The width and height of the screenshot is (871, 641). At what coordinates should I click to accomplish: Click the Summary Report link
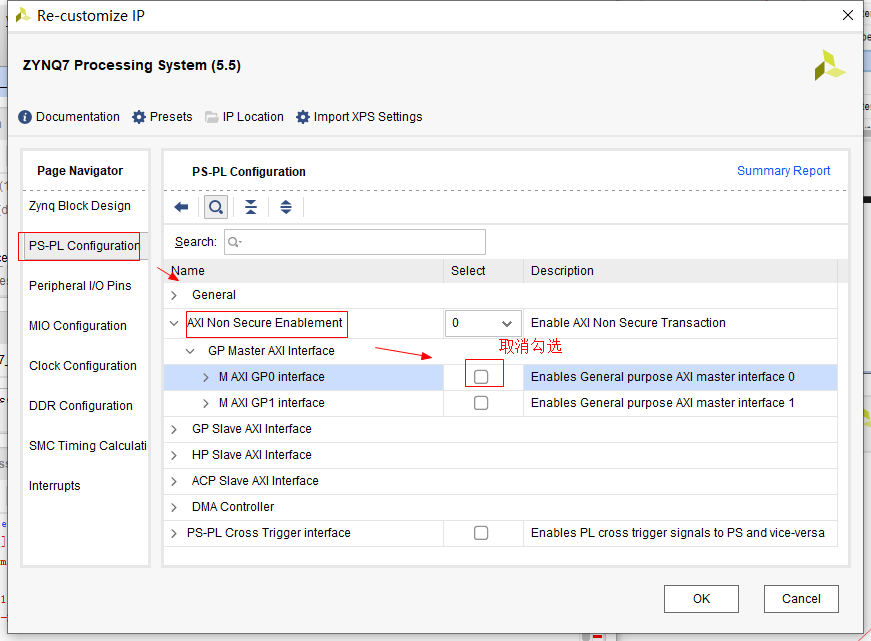tap(783, 171)
